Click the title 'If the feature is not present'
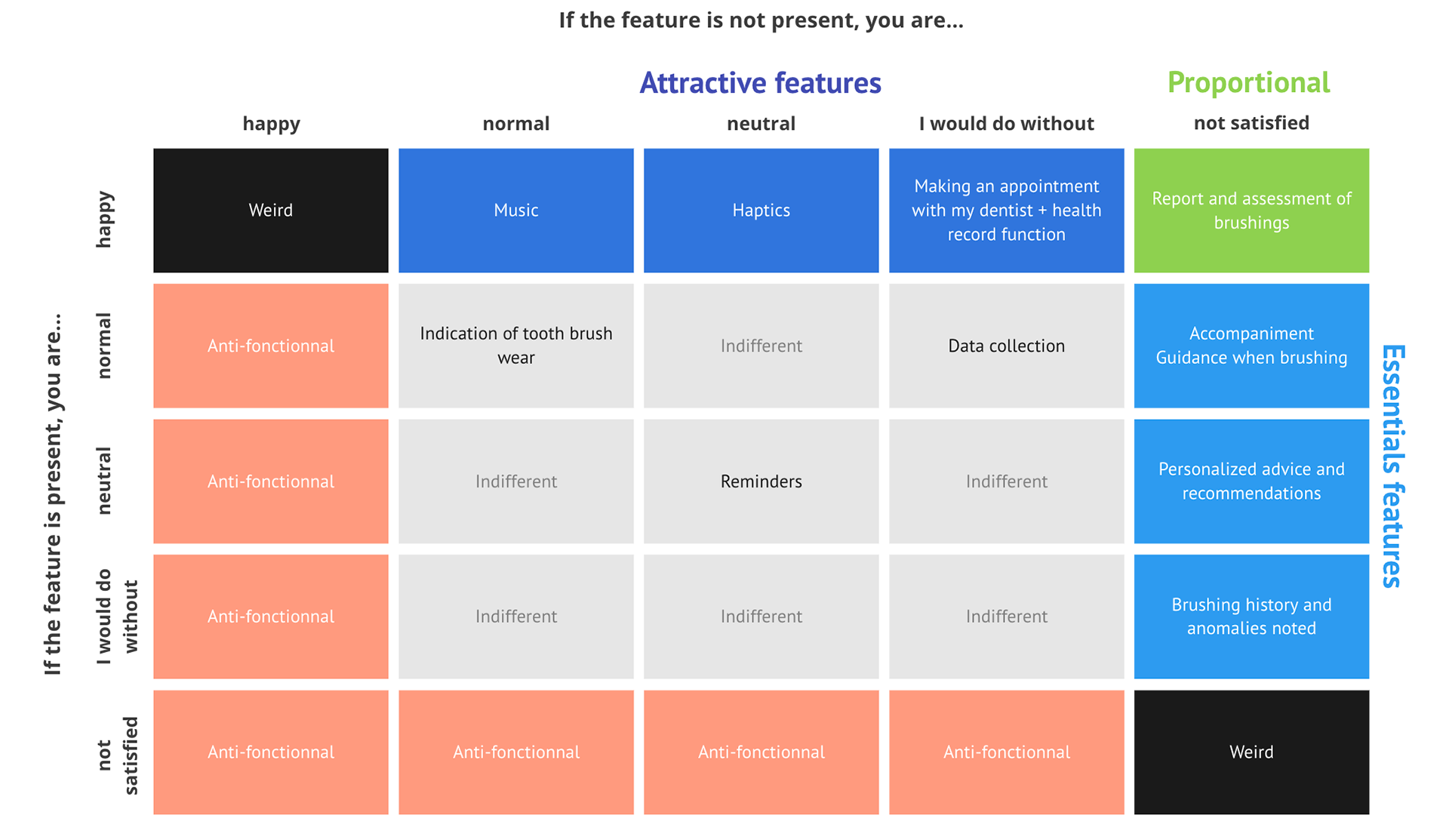 (x=761, y=20)
